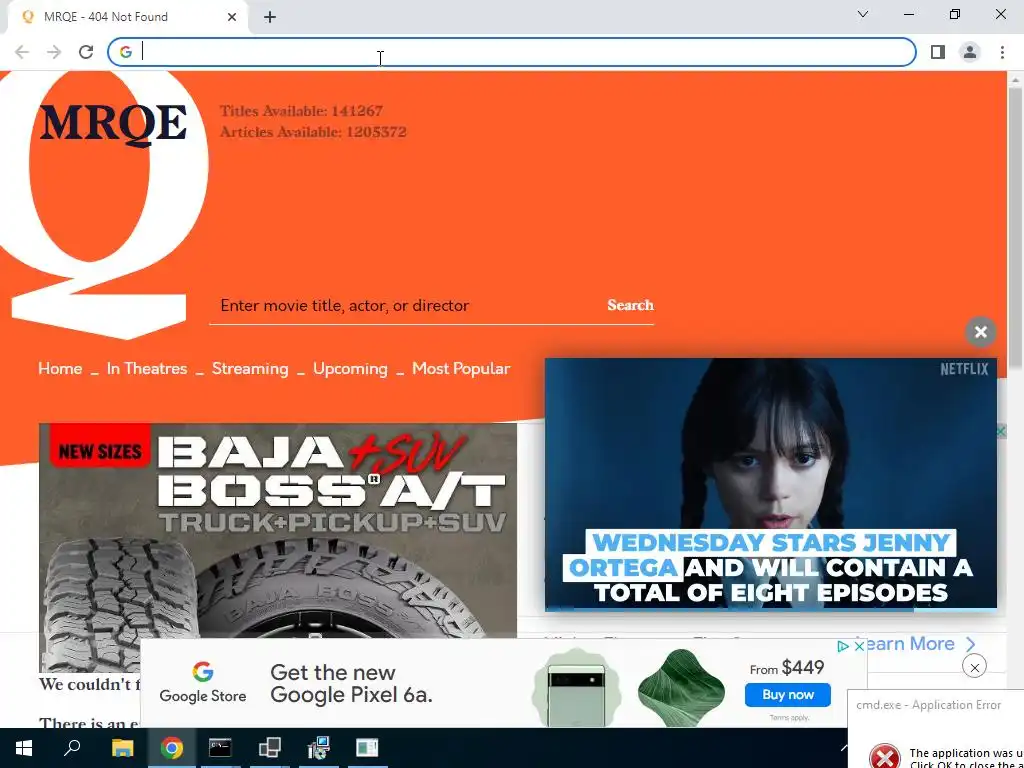Reload the current page
This screenshot has height=768, width=1024.
click(86, 52)
